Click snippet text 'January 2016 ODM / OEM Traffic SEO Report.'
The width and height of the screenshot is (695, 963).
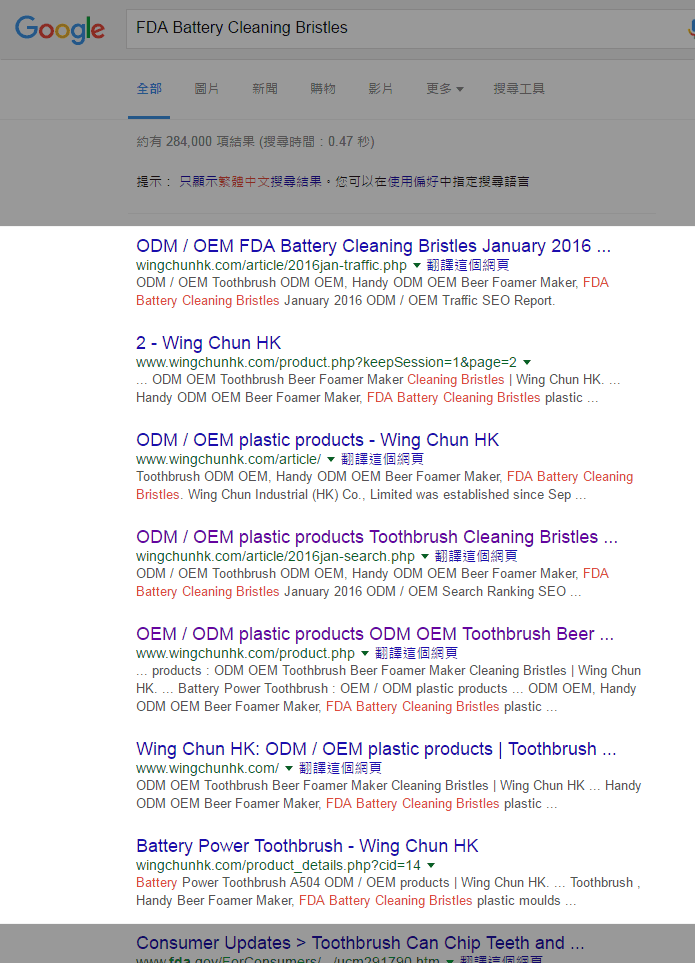point(419,301)
